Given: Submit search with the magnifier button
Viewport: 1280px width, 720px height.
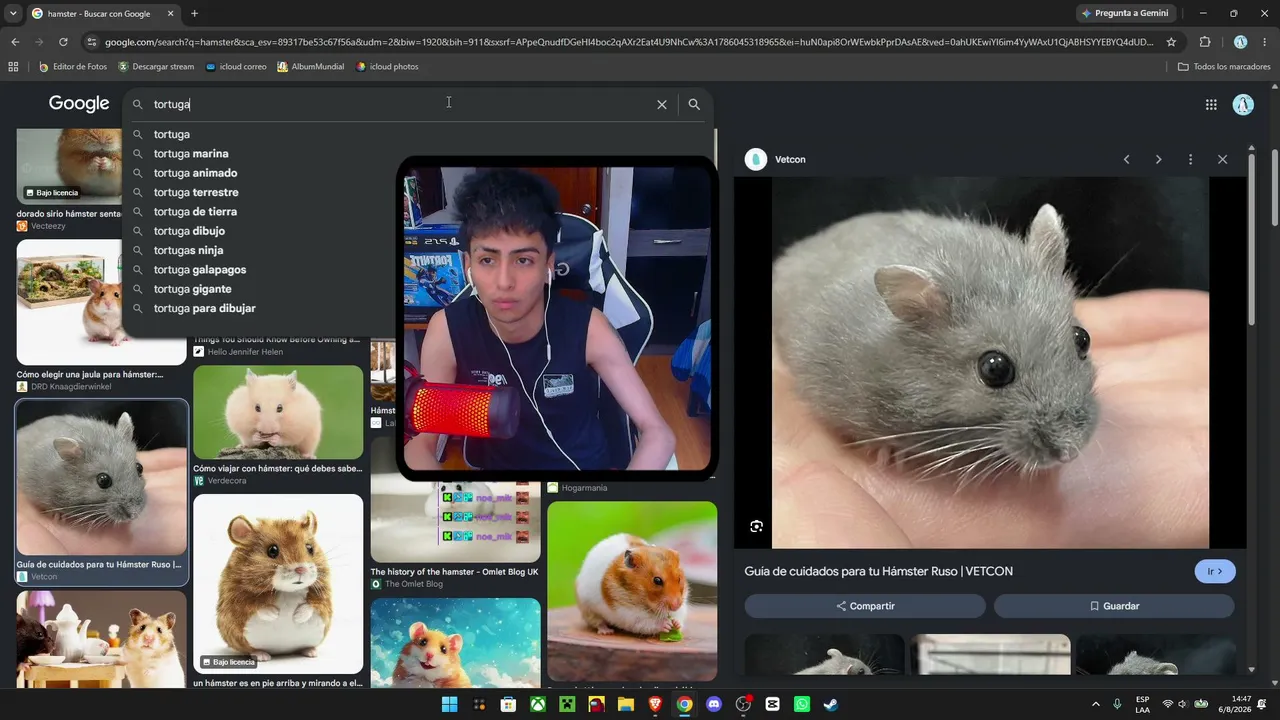Looking at the screenshot, I should coord(694,104).
